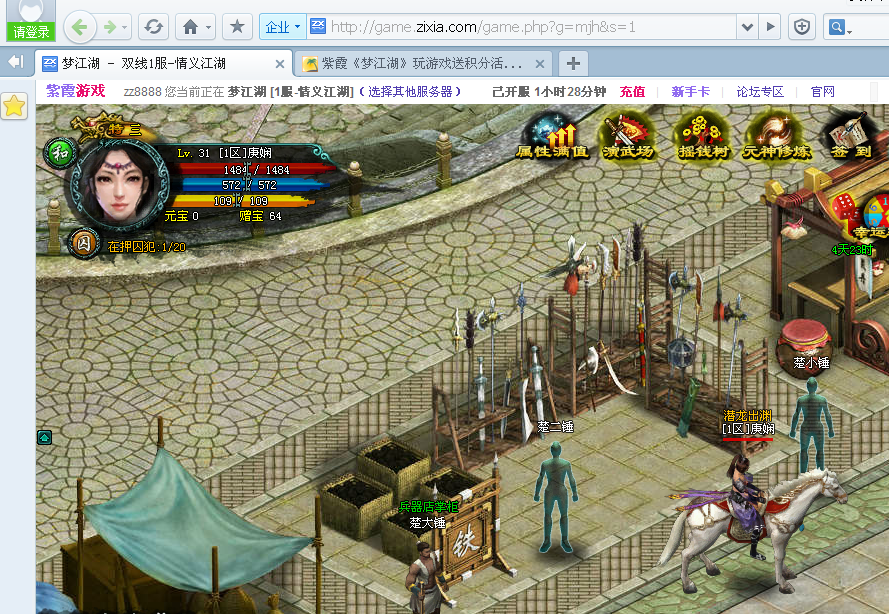Click the 请登录 login avatar
The height and width of the screenshot is (614, 889).
click(x=31, y=20)
